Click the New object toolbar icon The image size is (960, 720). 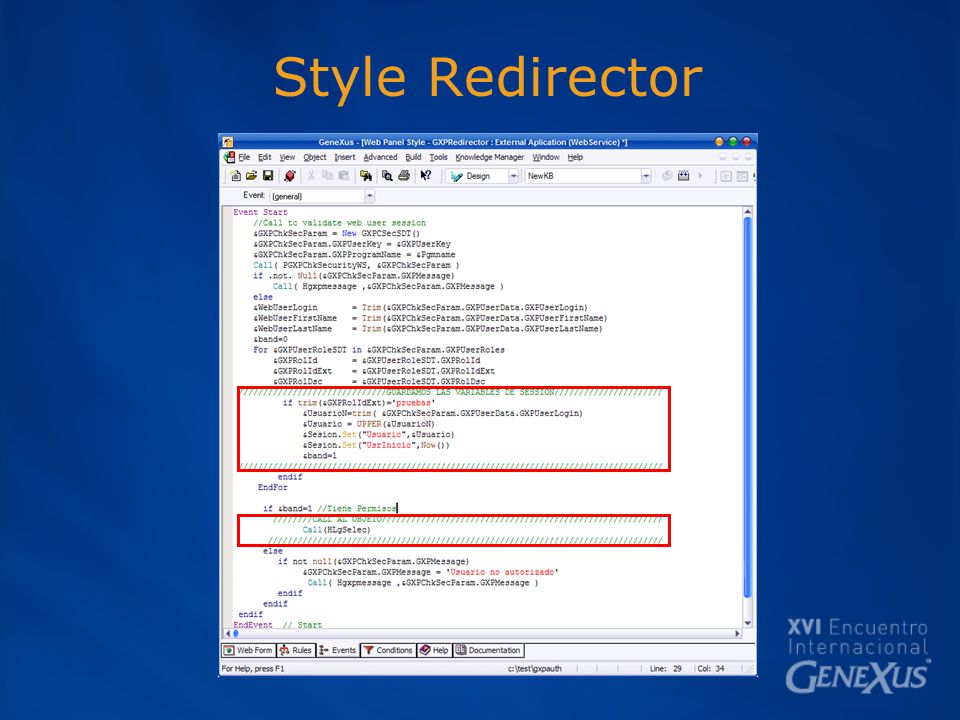tap(236, 176)
